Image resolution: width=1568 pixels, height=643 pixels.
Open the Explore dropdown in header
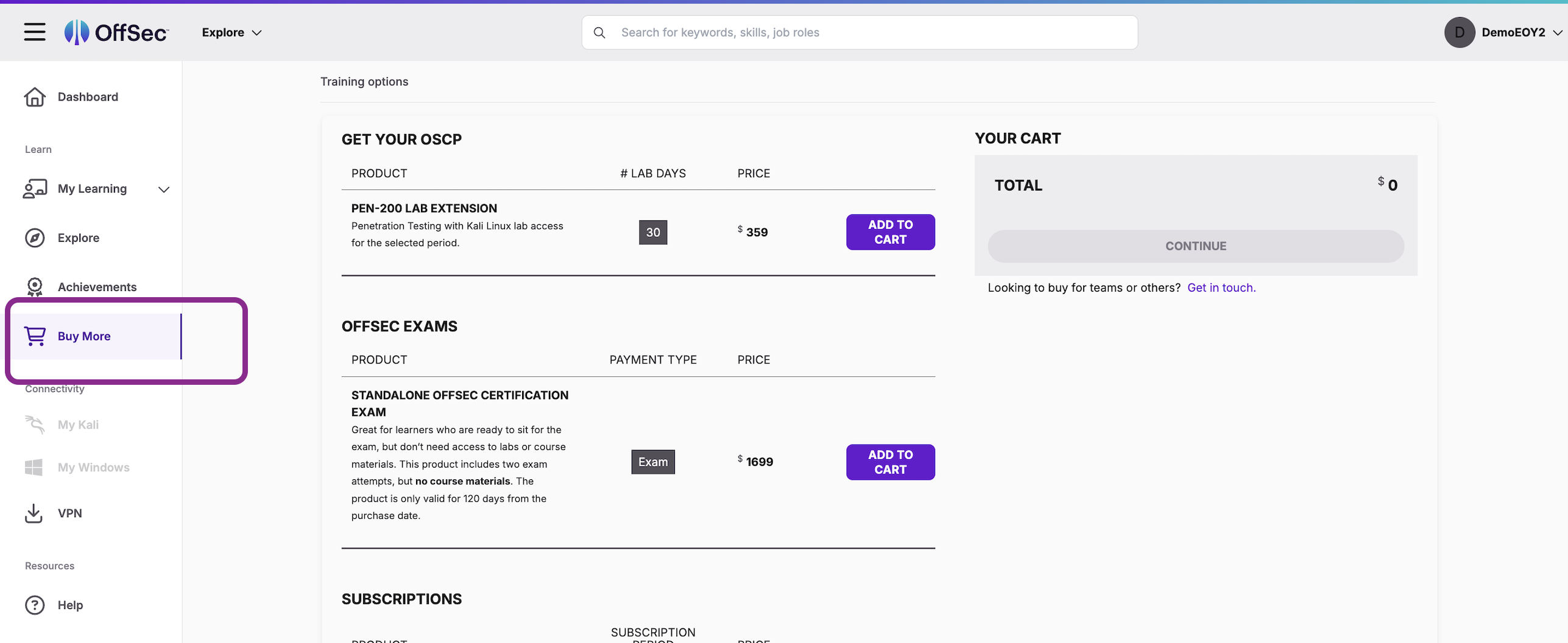click(x=231, y=32)
